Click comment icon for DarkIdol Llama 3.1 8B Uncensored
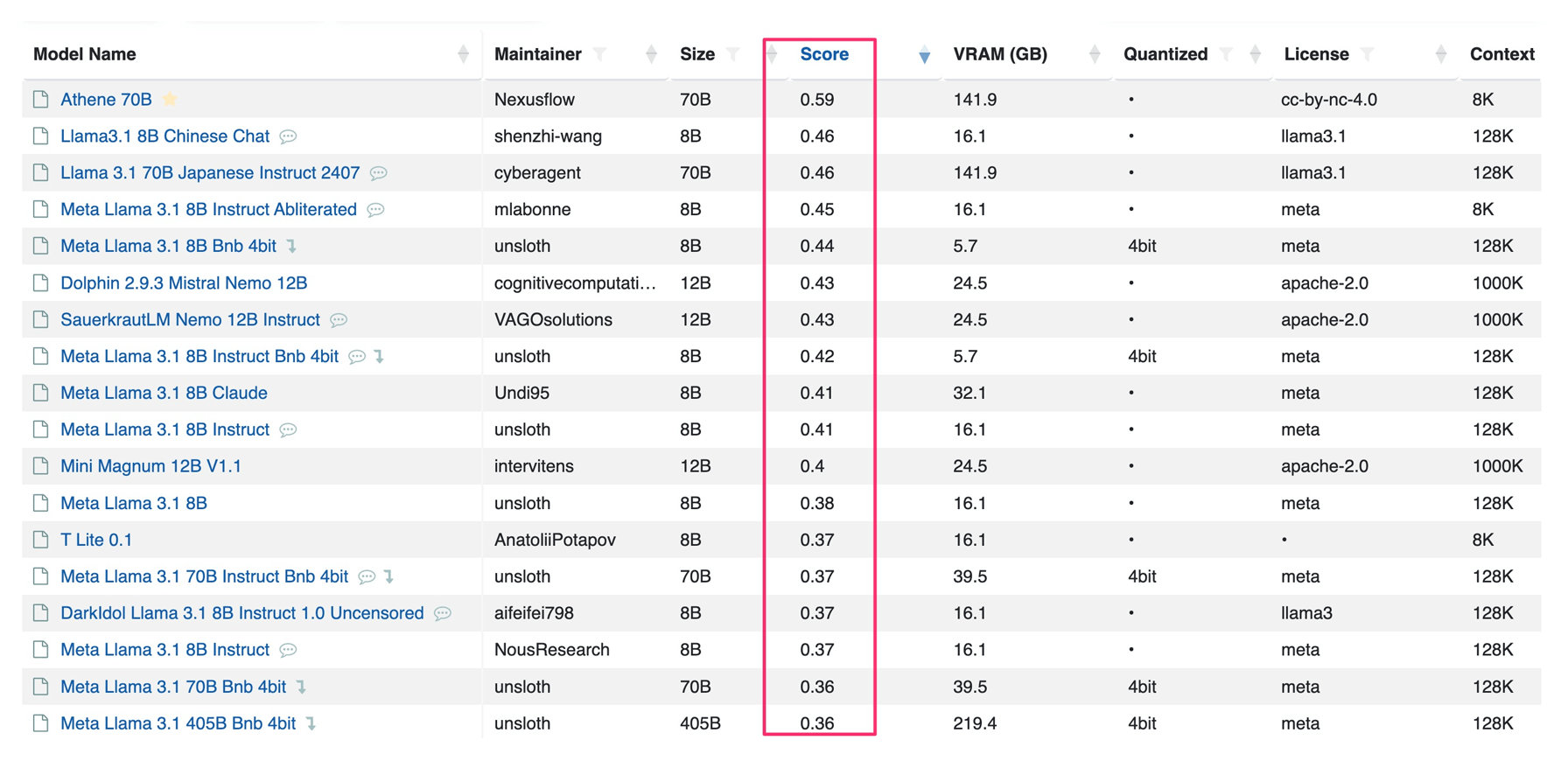1568x768 pixels. pos(443,613)
